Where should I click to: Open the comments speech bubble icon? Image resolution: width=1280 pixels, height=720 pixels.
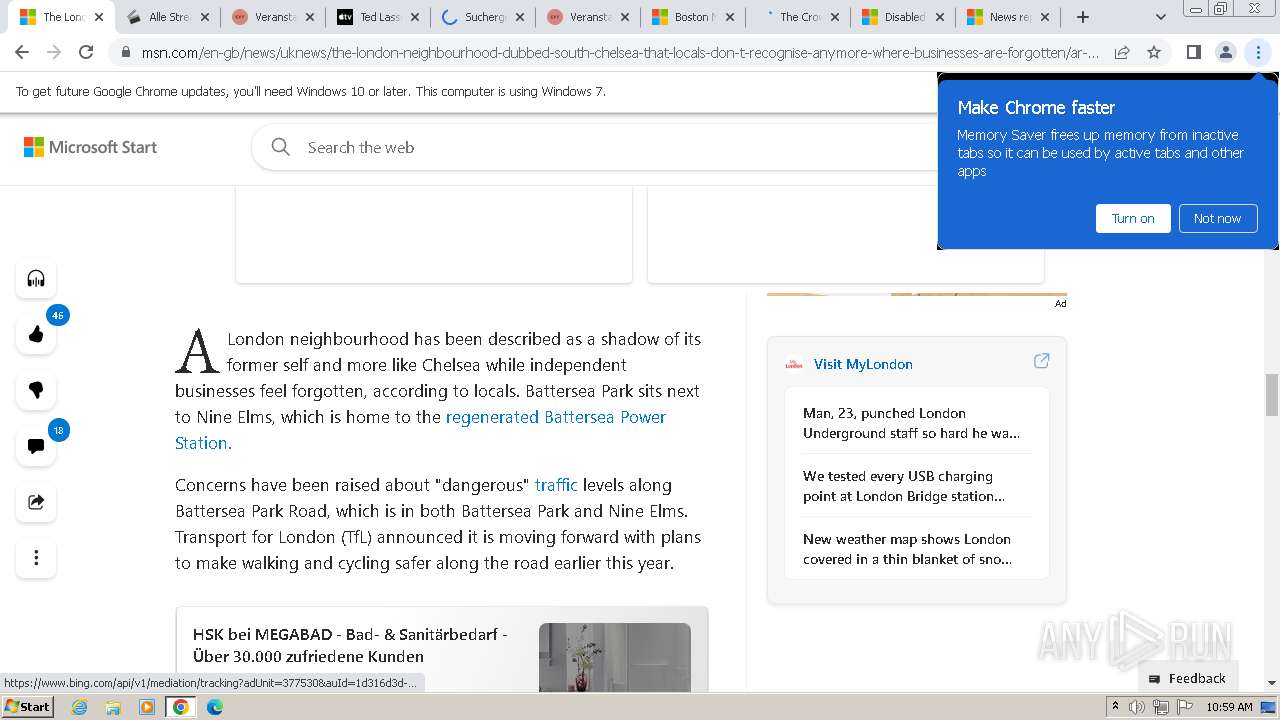click(x=36, y=446)
